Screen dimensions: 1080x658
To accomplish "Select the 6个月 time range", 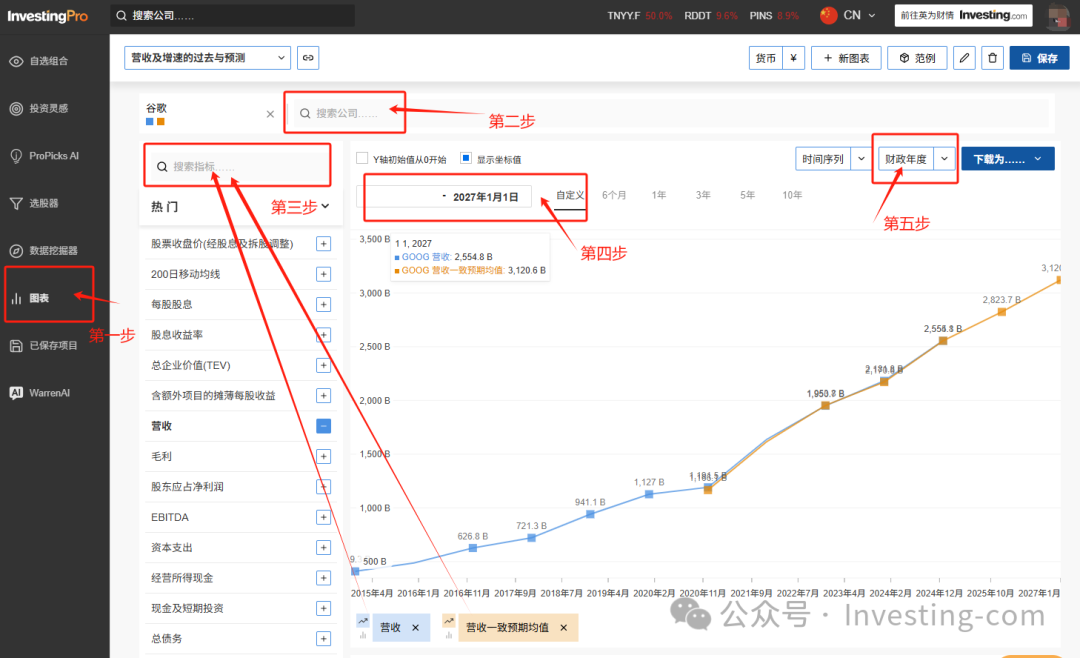I will point(614,196).
